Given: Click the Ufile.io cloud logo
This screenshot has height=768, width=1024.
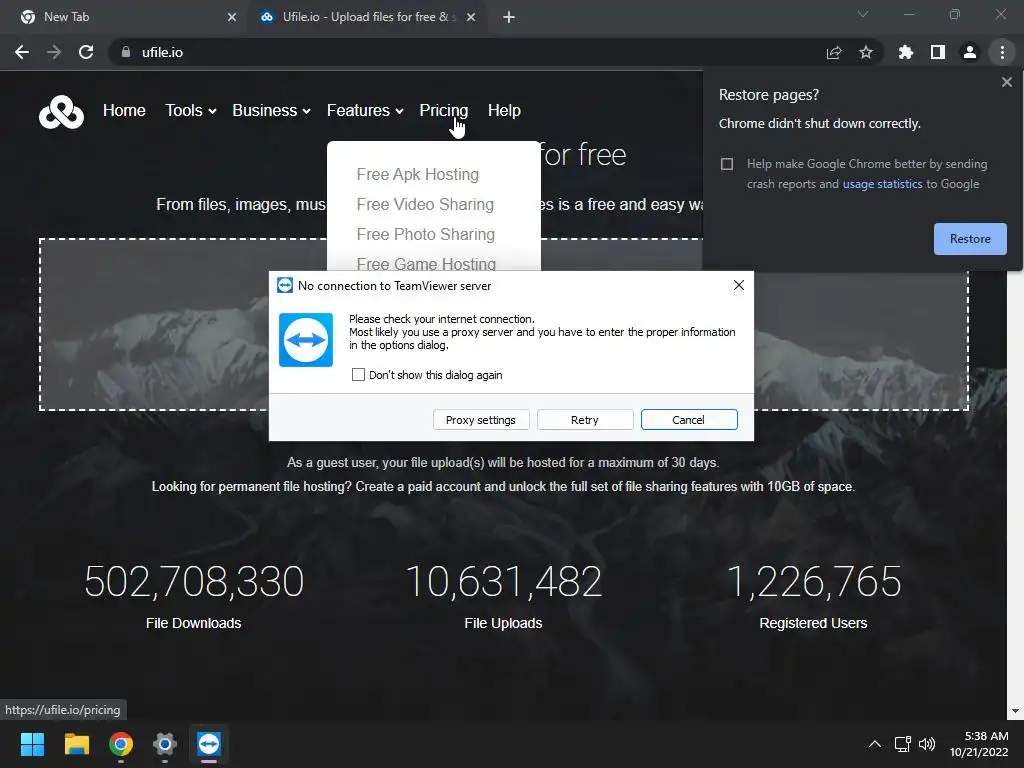Looking at the screenshot, I should [x=61, y=112].
